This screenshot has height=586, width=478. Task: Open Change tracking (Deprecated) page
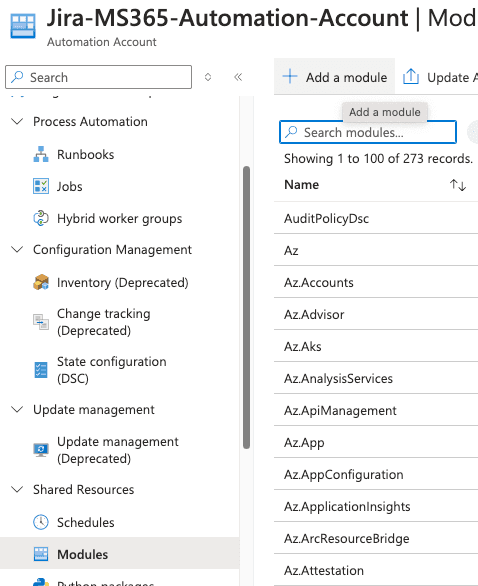point(104,322)
